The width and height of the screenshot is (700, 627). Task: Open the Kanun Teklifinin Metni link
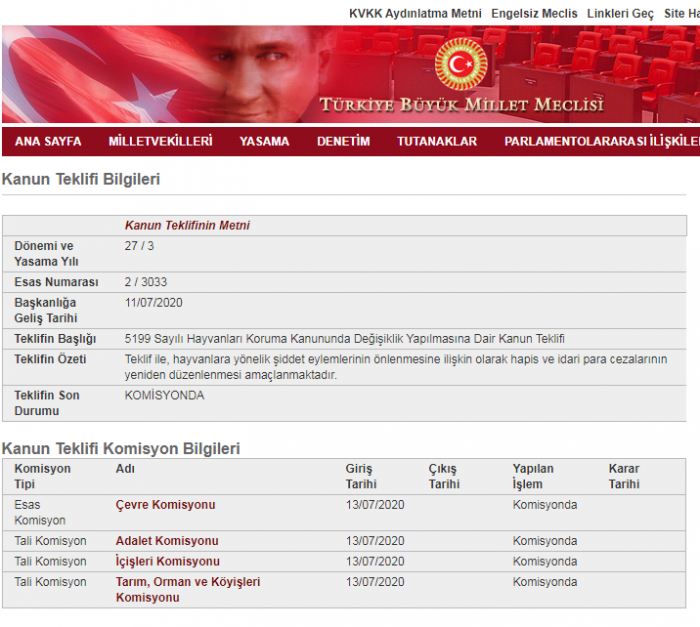187,225
